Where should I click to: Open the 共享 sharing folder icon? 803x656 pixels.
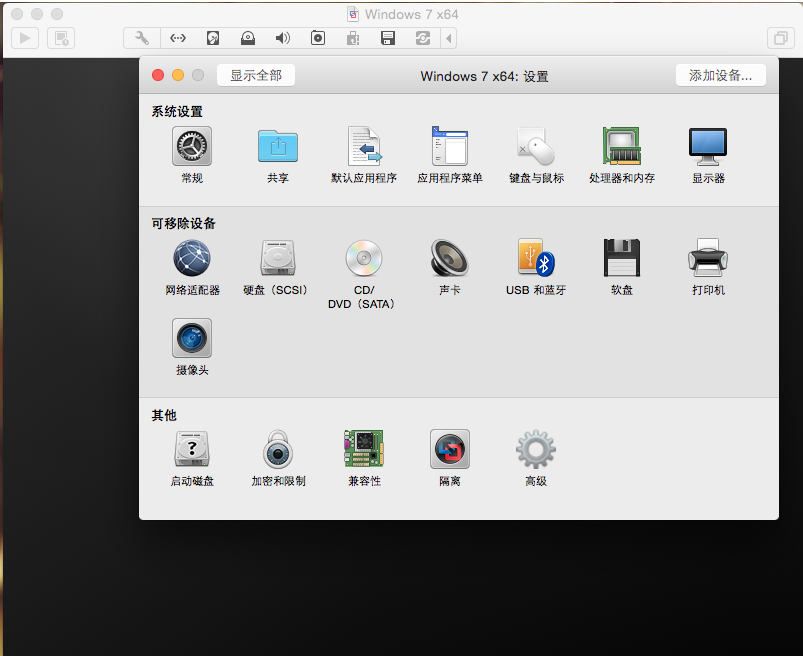pos(278,146)
